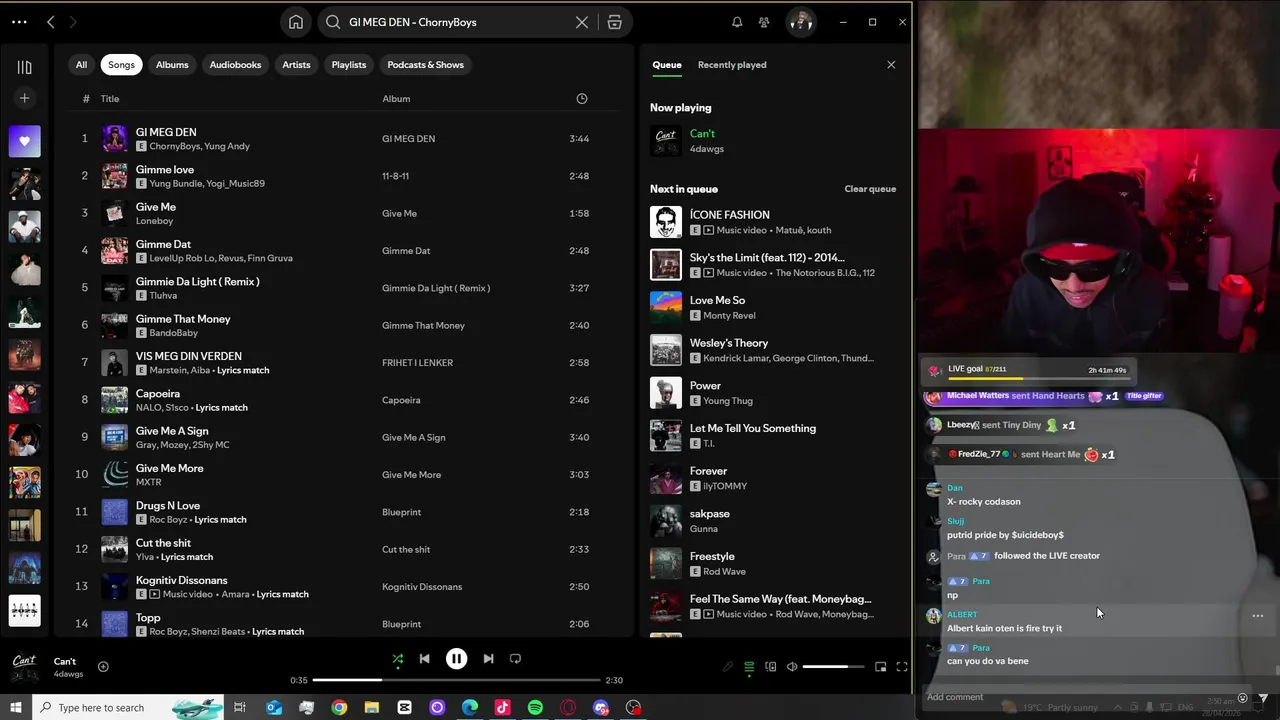Open the Gimme love cover art

pos(115,176)
